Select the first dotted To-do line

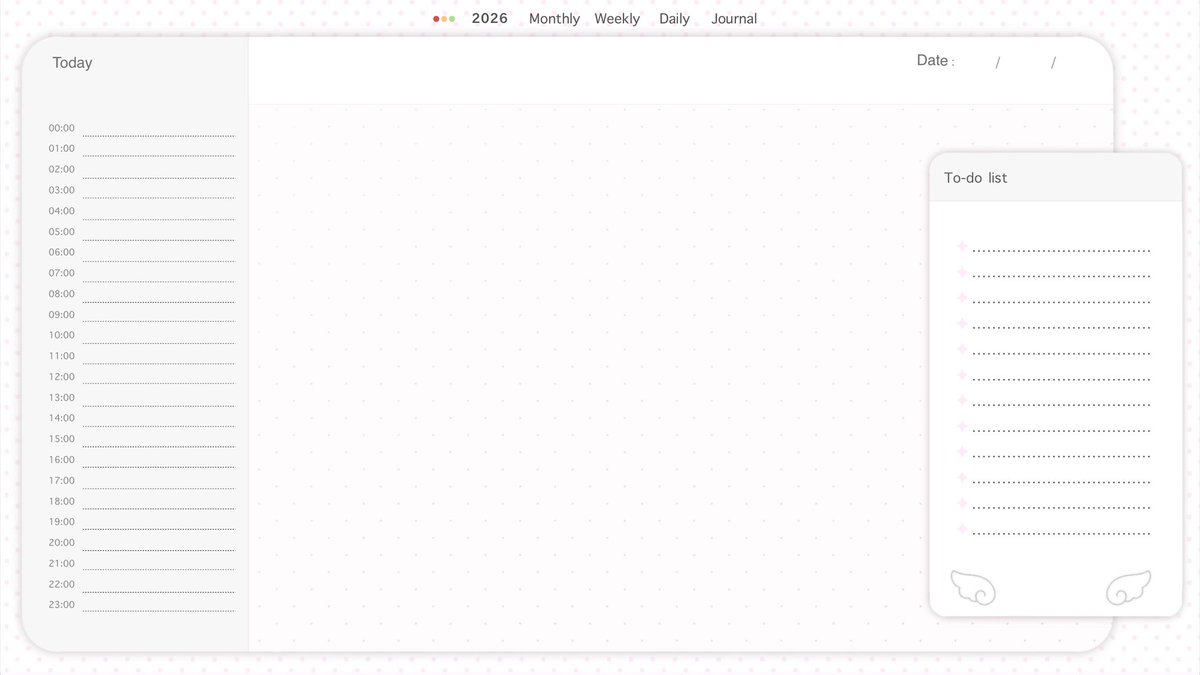point(1061,251)
